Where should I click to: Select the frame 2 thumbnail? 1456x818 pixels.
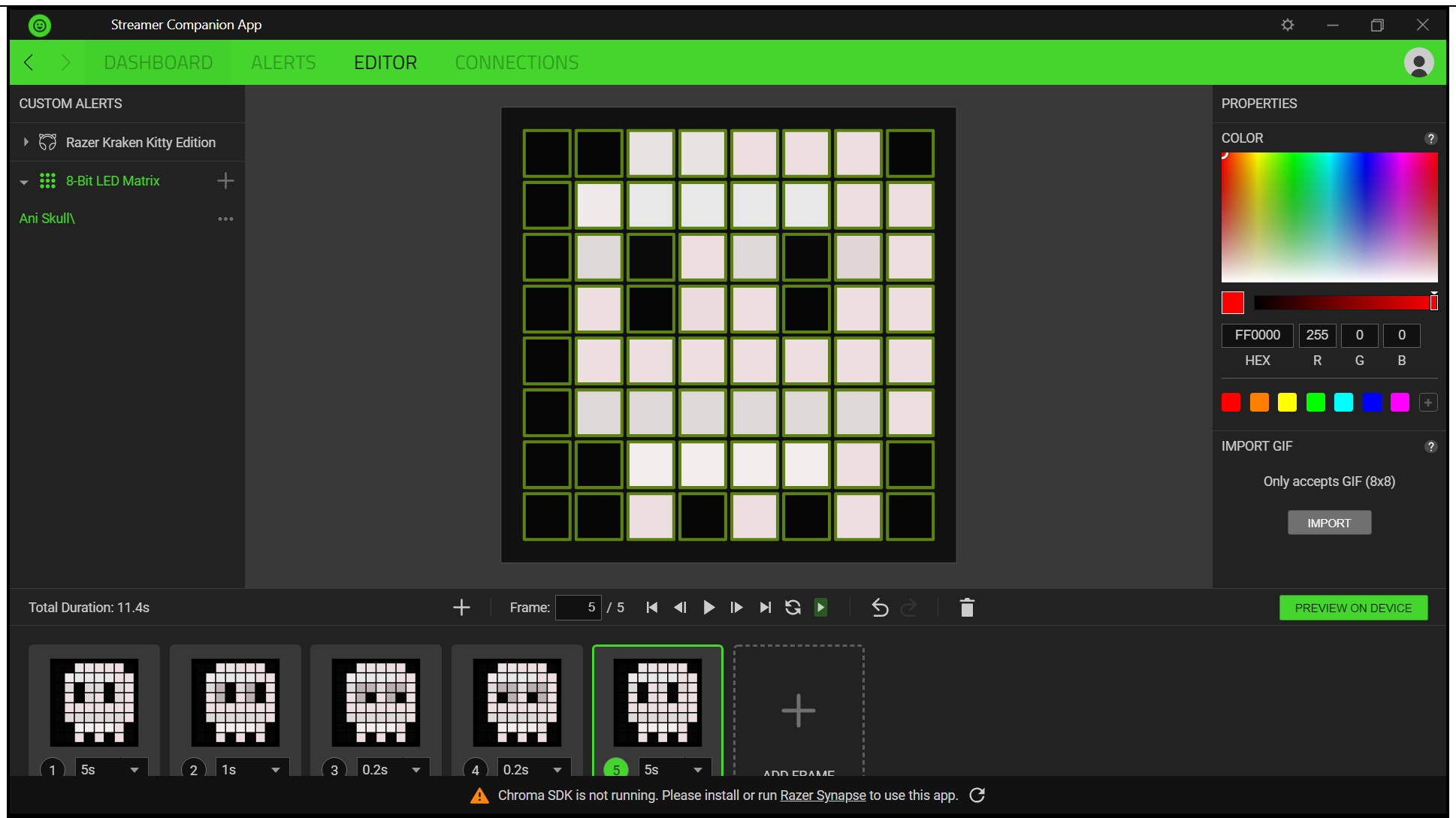click(x=235, y=702)
